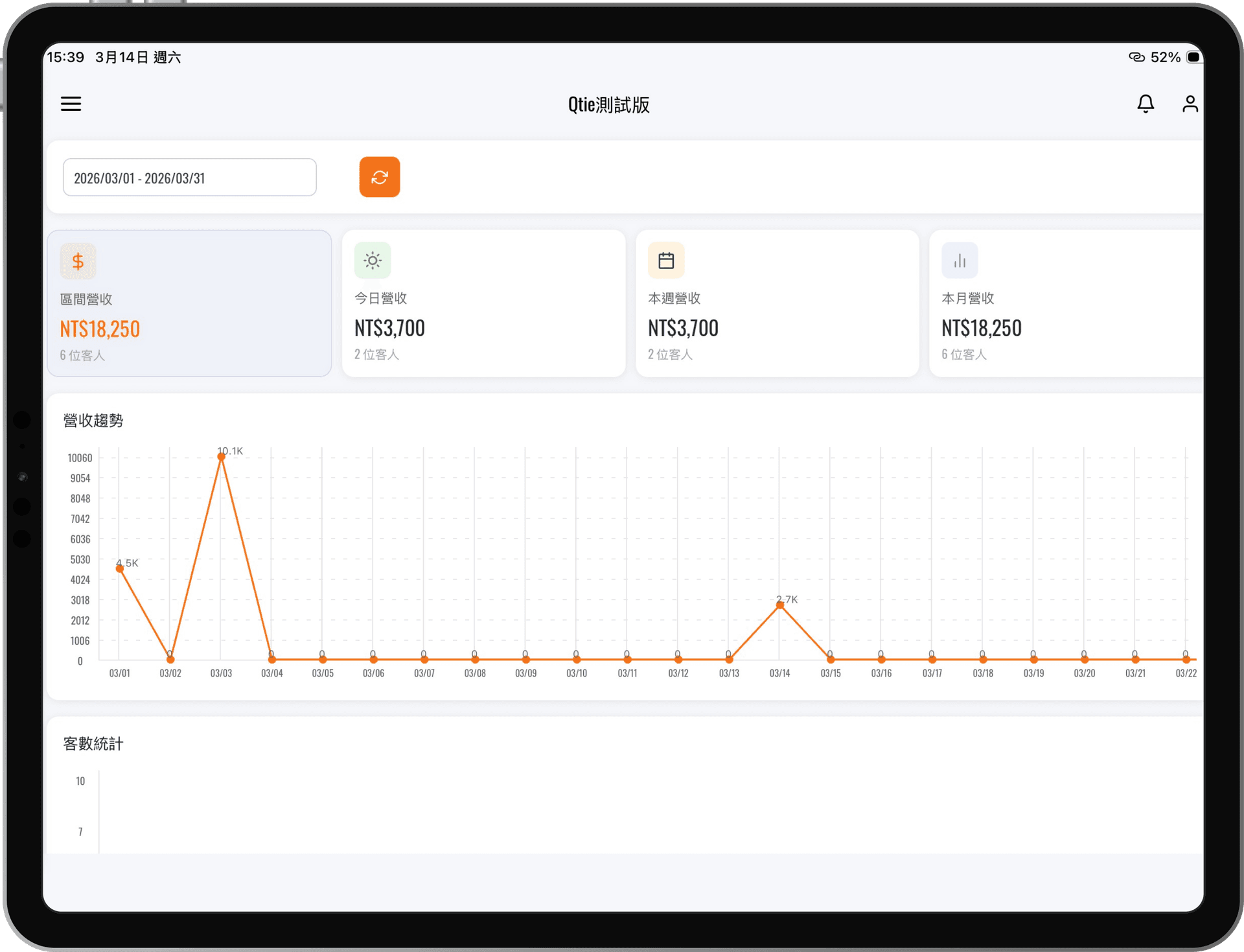Click the 營收趨勢 chart heading
This screenshot has width=1244, height=952.
click(x=93, y=421)
